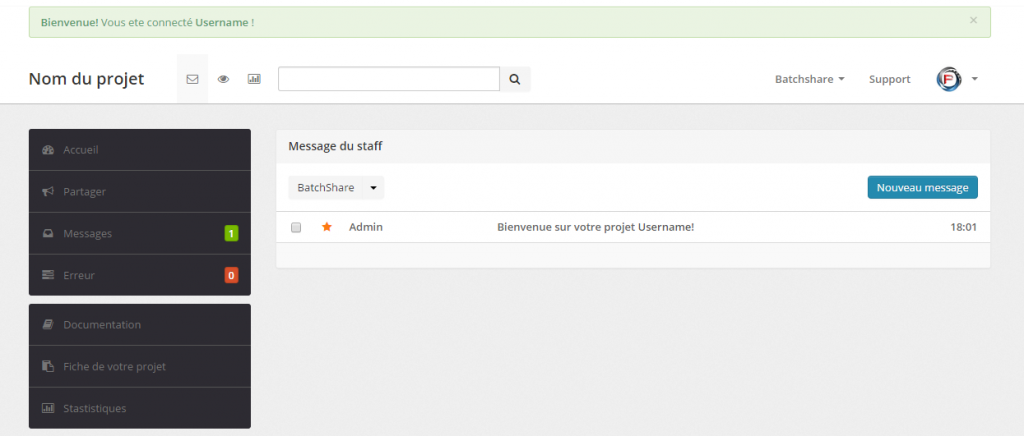This screenshot has height=436, width=1024.
Task: Open Fiche de votre projet
Action: 140,367
